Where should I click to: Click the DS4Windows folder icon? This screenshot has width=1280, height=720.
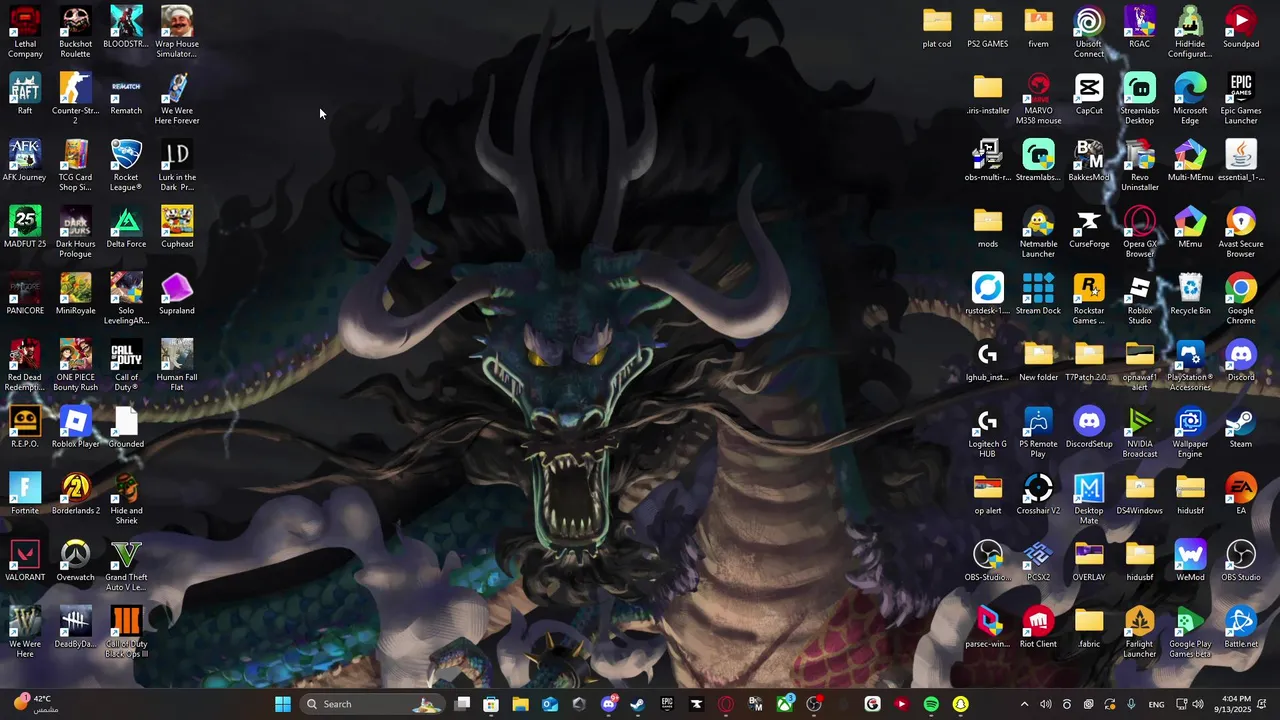click(x=1140, y=494)
